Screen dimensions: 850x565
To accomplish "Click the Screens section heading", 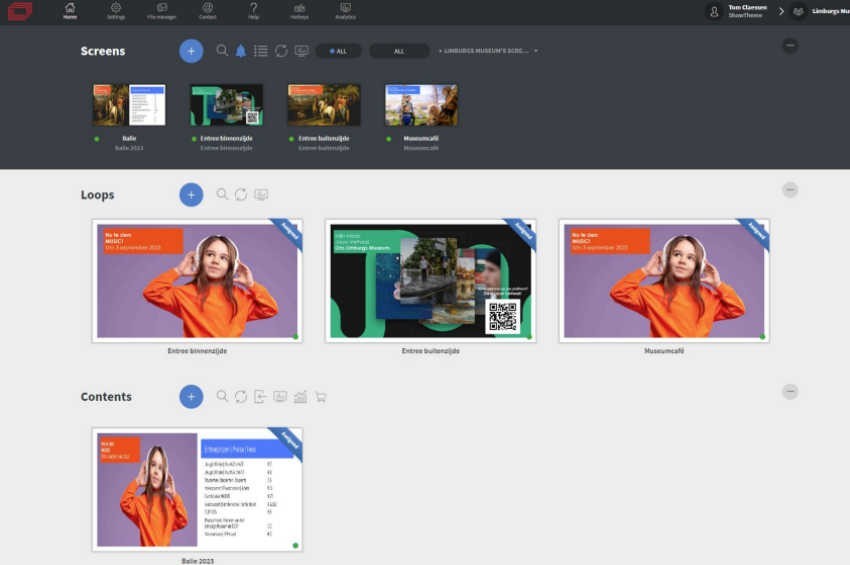I will pos(103,51).
